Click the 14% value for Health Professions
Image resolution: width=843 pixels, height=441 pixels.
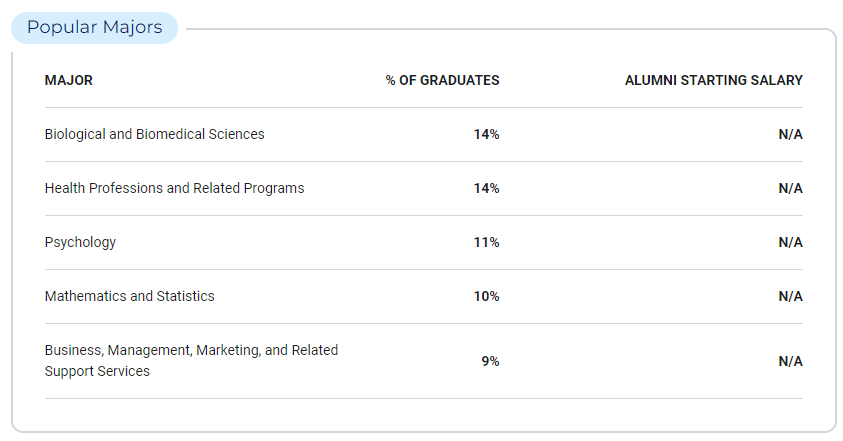[x=487, y=188]
